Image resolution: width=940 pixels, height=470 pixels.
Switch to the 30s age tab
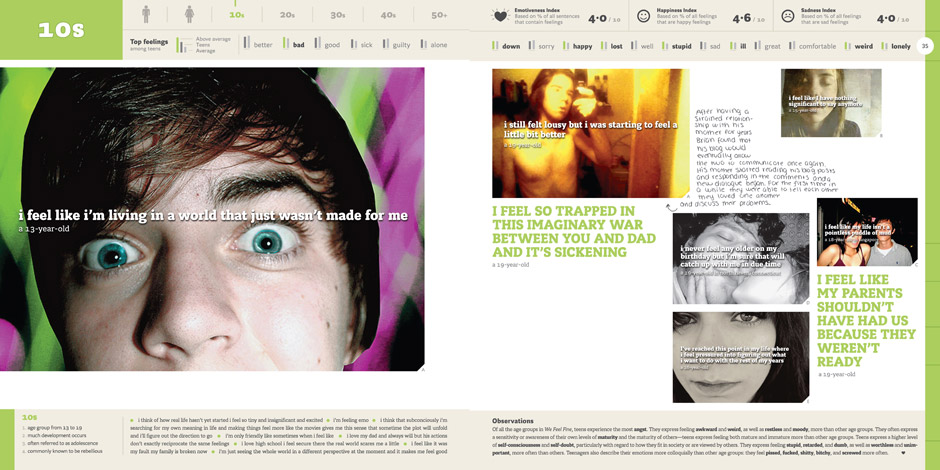pyautogui.click(x=338, y=15)
